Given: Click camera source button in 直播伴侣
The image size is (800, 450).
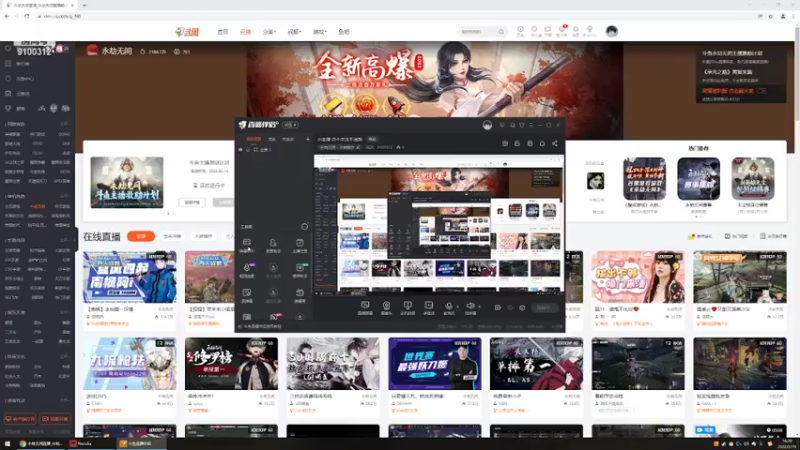Looking at the screenshot, I should click(386, 308).
